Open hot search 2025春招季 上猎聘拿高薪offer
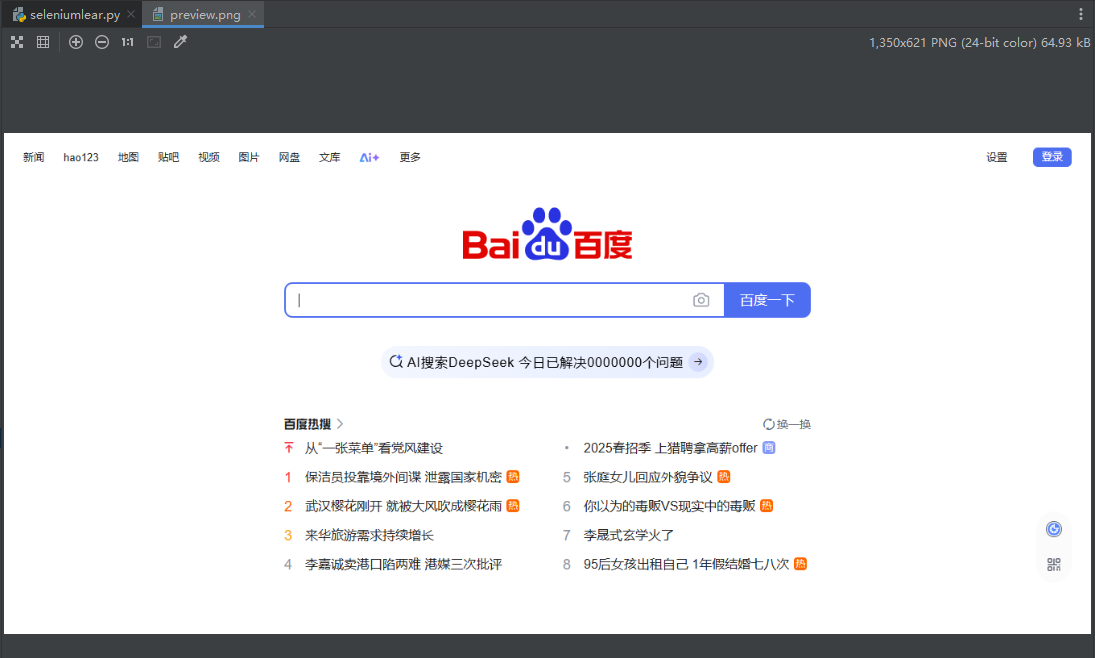The width and height of the screenshot is (1095, 658). pos(670,448)
